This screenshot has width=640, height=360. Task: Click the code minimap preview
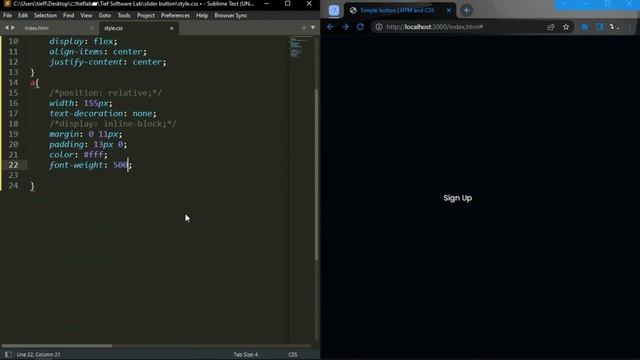pos(301,47)
